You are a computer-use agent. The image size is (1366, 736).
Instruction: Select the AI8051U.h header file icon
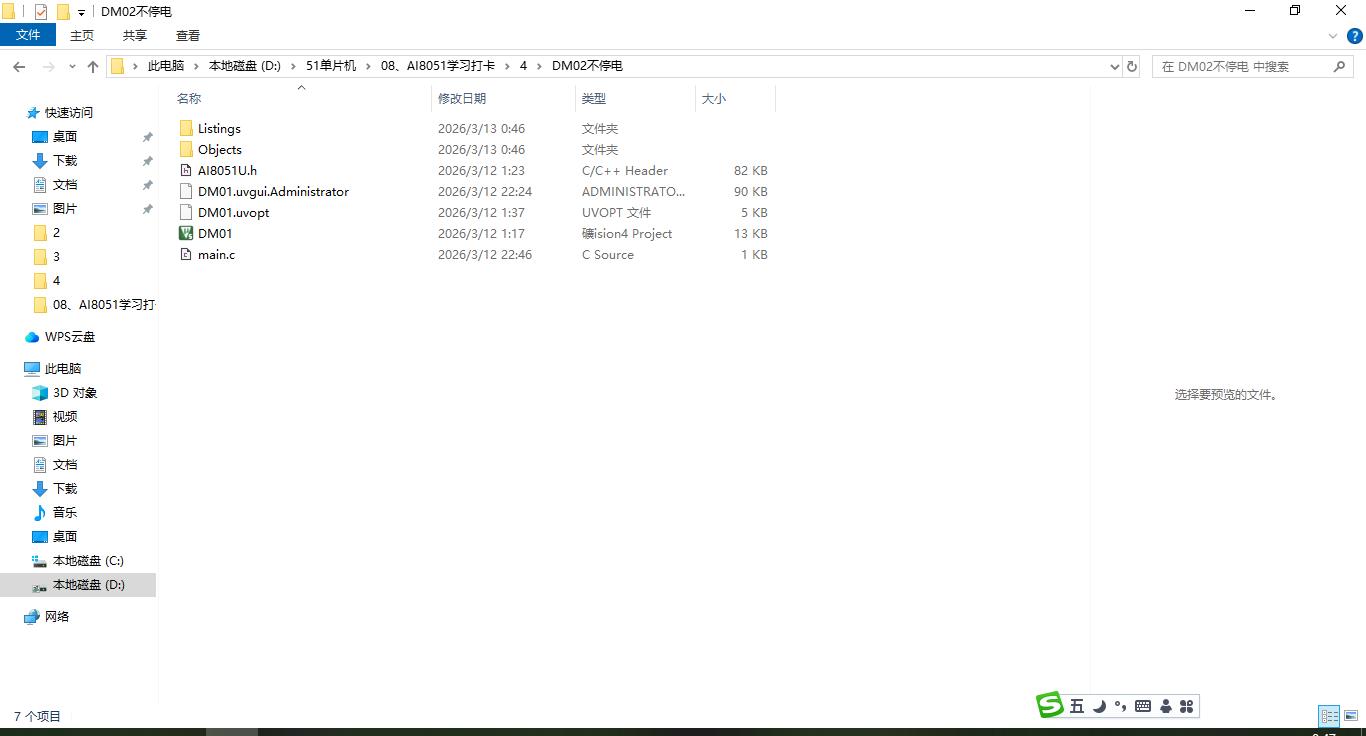click(186, 170)
